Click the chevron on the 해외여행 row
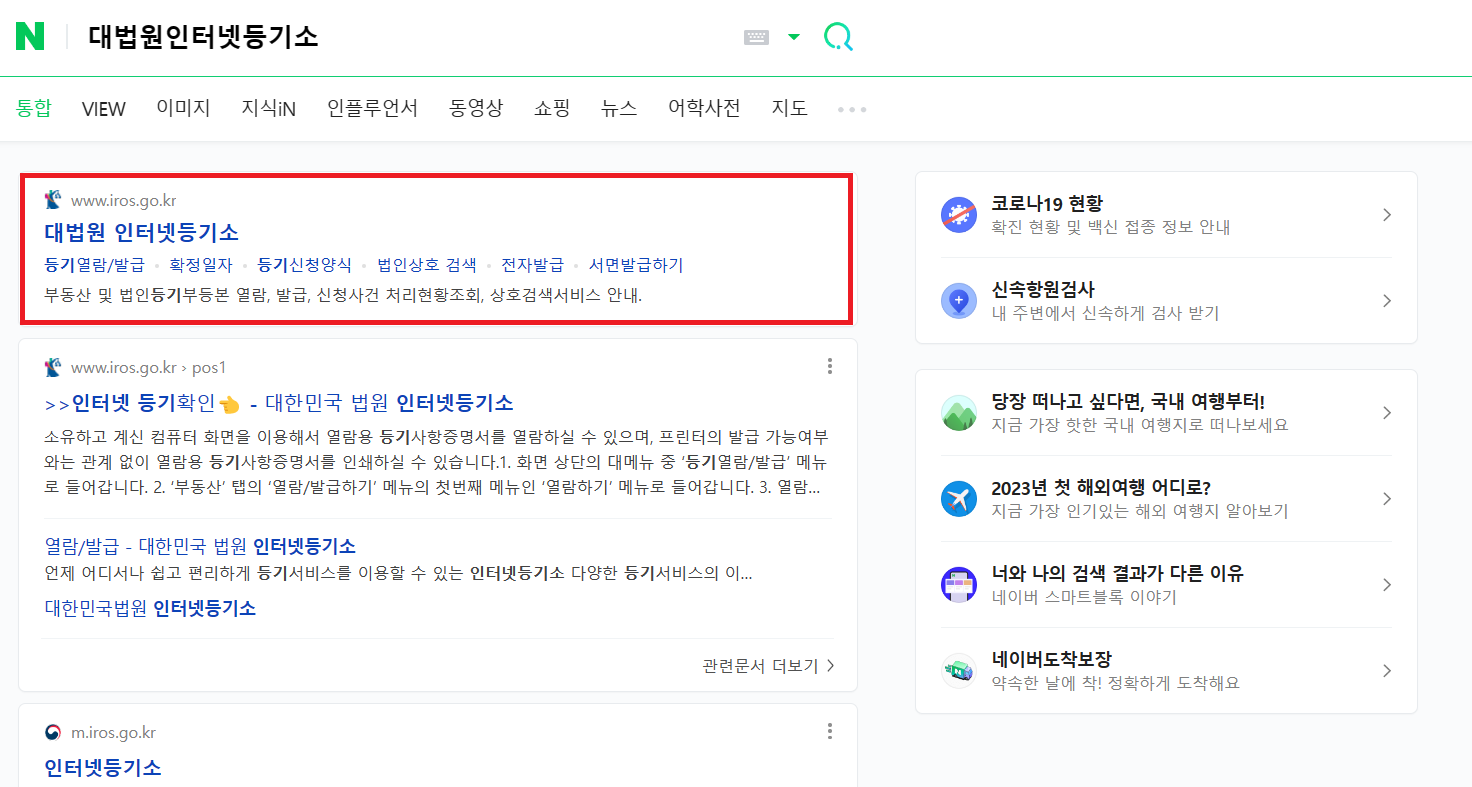Screen dimensions: 1472x787 [1386, 499]
